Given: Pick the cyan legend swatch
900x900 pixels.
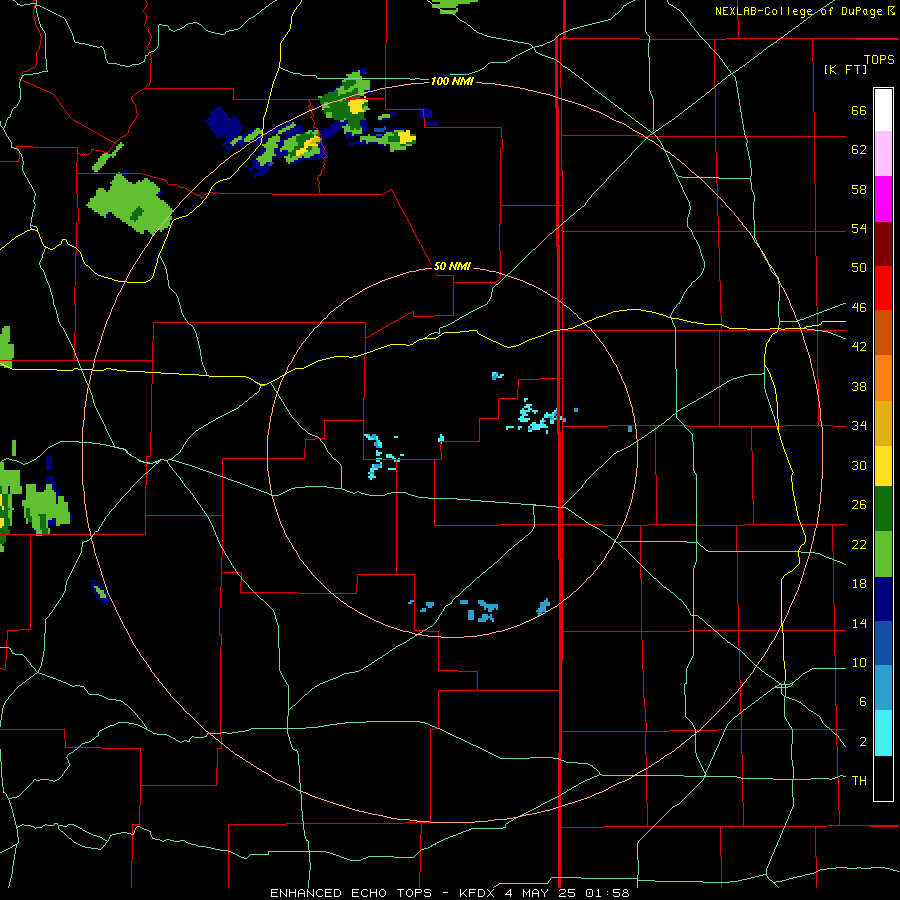Looking at the screenshot, I should tap(883, 733).
